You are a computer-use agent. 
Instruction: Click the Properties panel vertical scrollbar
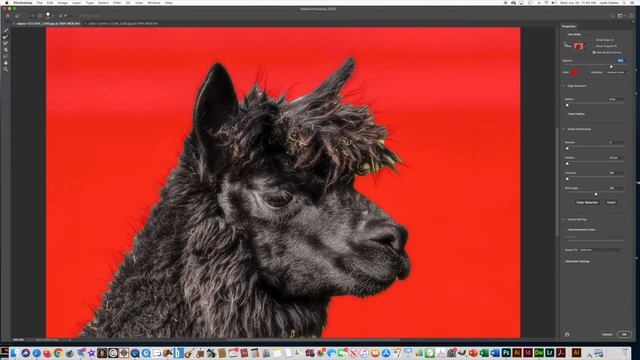(557, 182)
